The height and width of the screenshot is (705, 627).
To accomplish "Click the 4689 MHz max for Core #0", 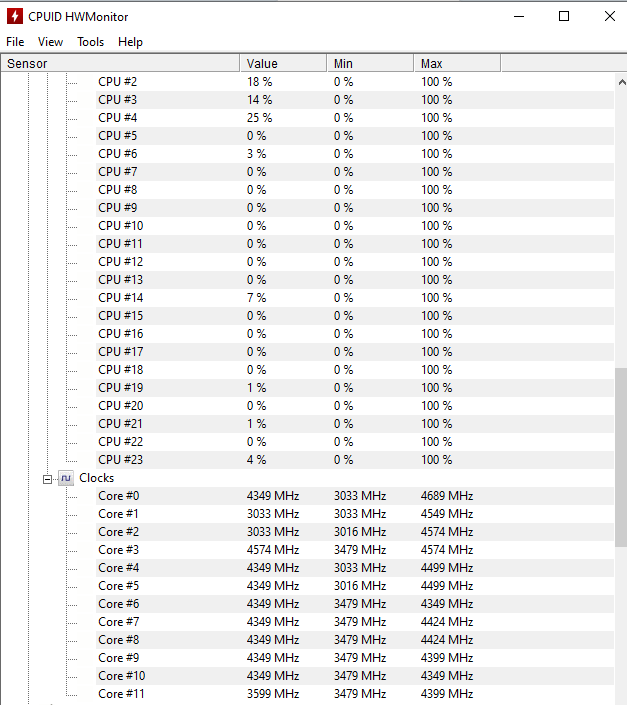I will 447,496.
